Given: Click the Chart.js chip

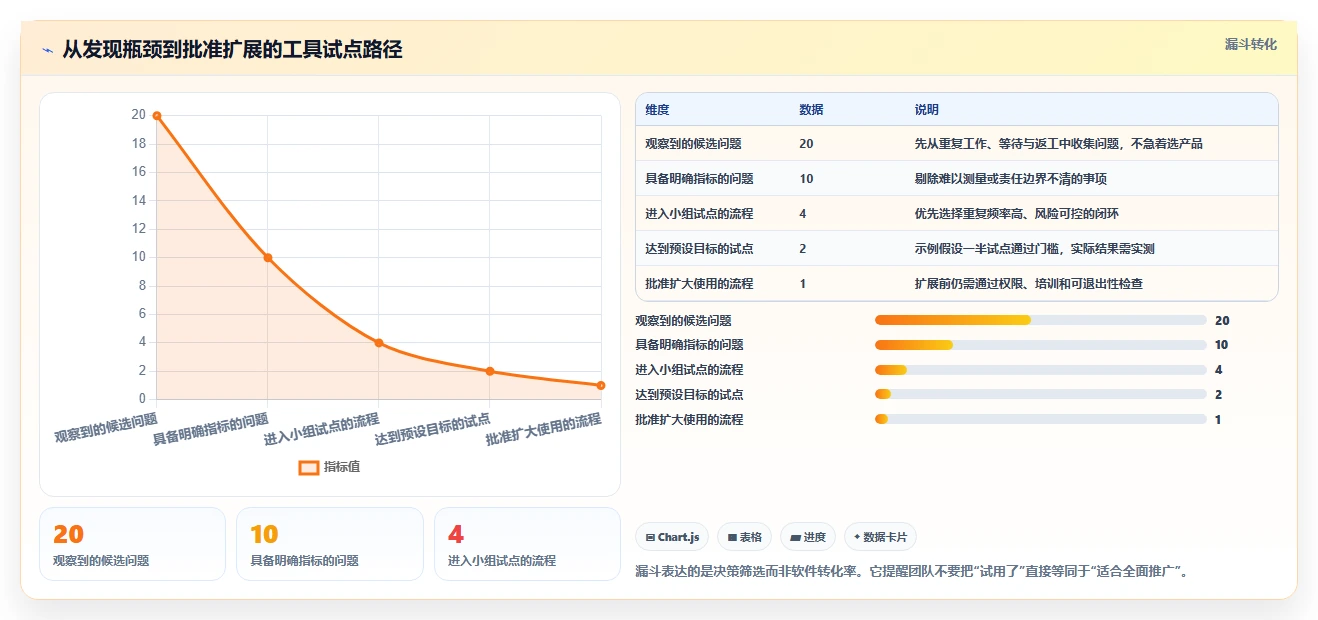Looking at the screenshot, I should point(672,537).
